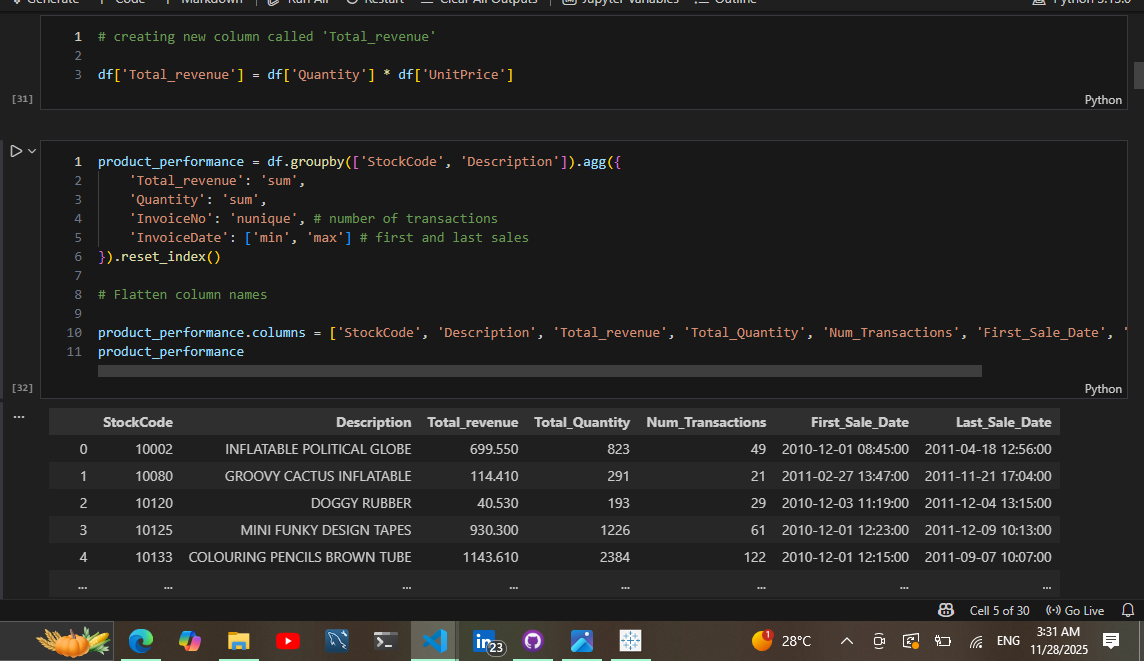Screen dimensions: 1144x661
Task: Open VS Code from the taskbar
Action: tap(434, 640)
